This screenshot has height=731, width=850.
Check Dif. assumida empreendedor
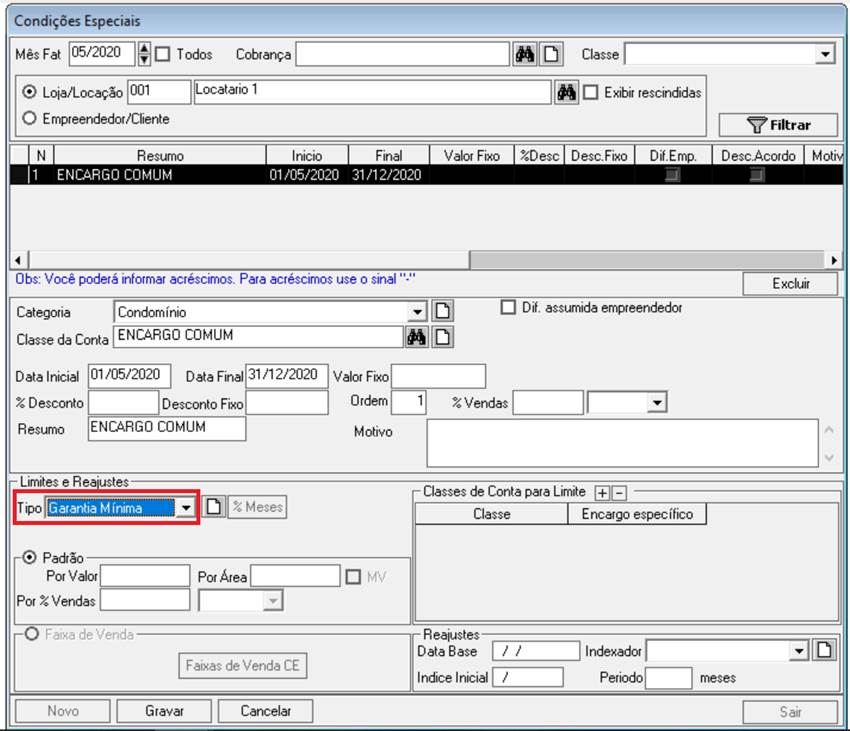[x=508, y=307]
